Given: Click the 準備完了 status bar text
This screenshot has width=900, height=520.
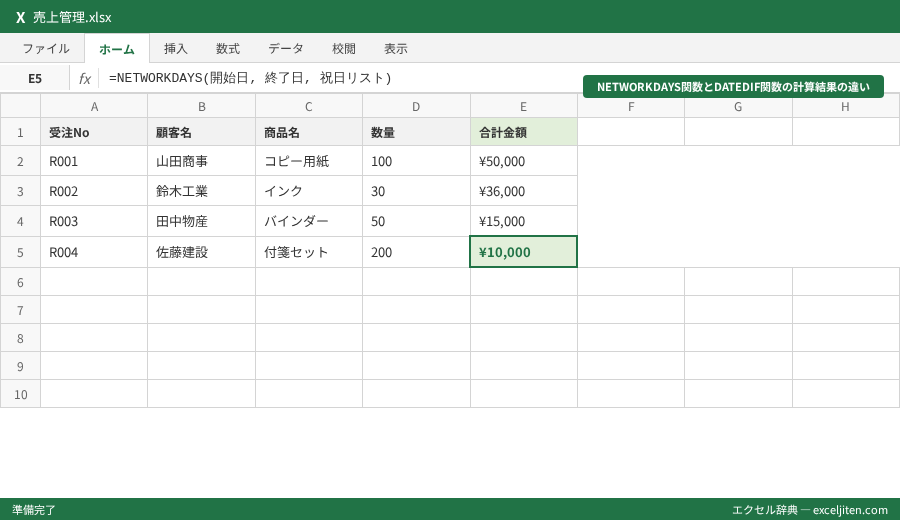Looking at the screenshot, I should point(34,510).
